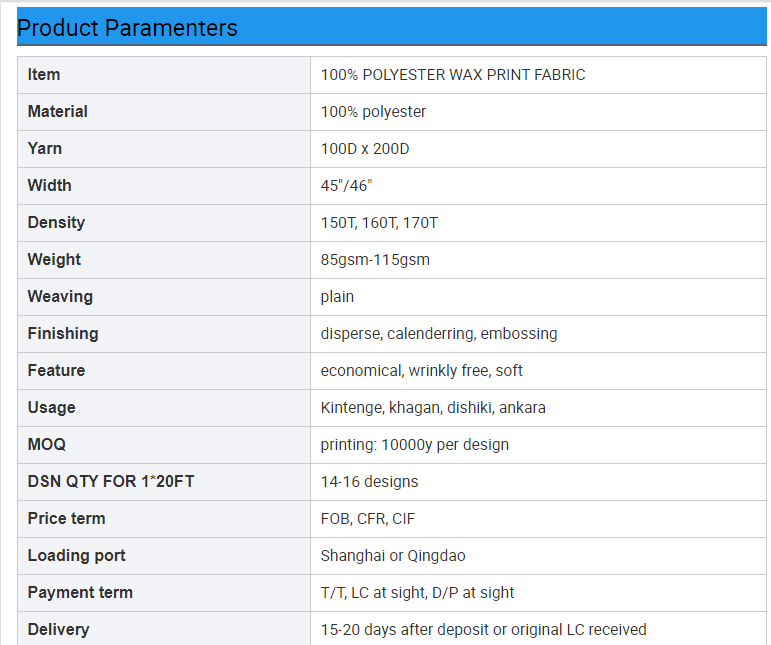This screenshot has width=771, height=645.
Task: Click the Kintenge, khagan, dishiki, ankara text
Action: (x=433, y=408)
